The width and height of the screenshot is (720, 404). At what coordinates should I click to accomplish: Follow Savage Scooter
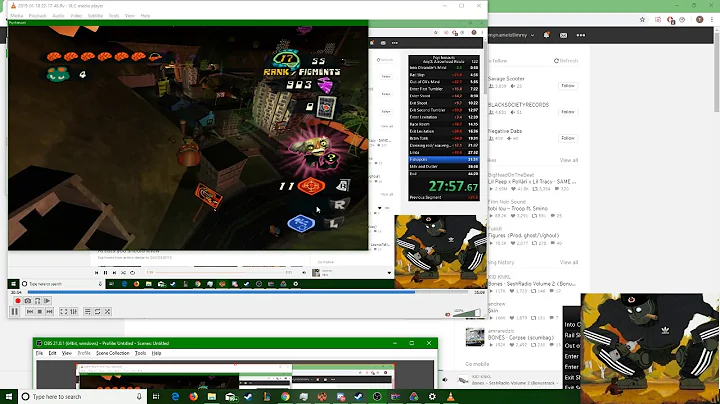[x=568, y=86]
